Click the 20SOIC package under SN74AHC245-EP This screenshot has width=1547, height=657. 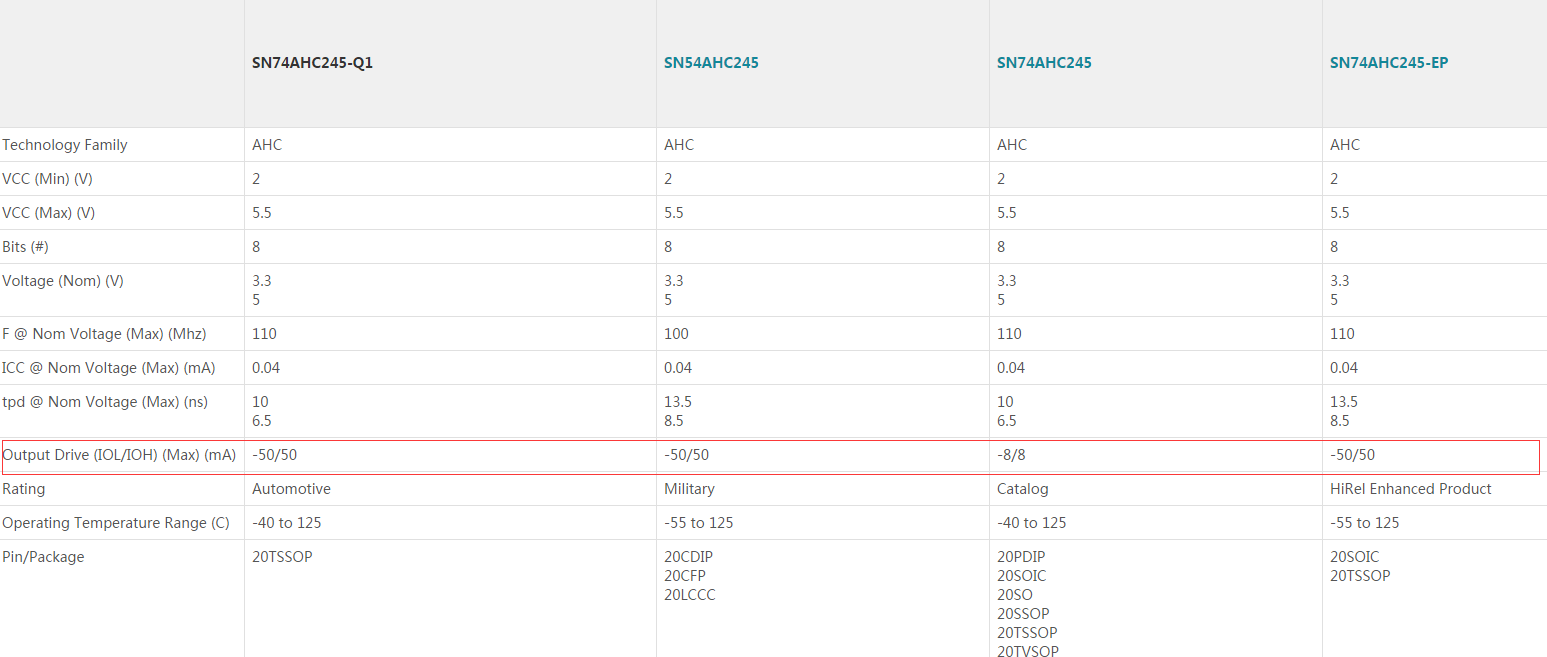(1355, 557)
